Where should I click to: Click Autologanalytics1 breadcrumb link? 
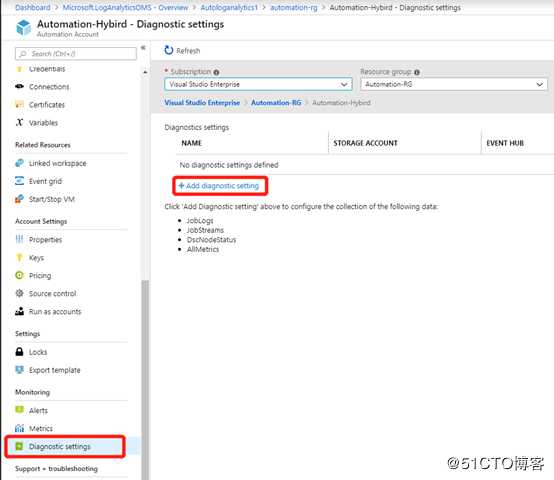229,7
